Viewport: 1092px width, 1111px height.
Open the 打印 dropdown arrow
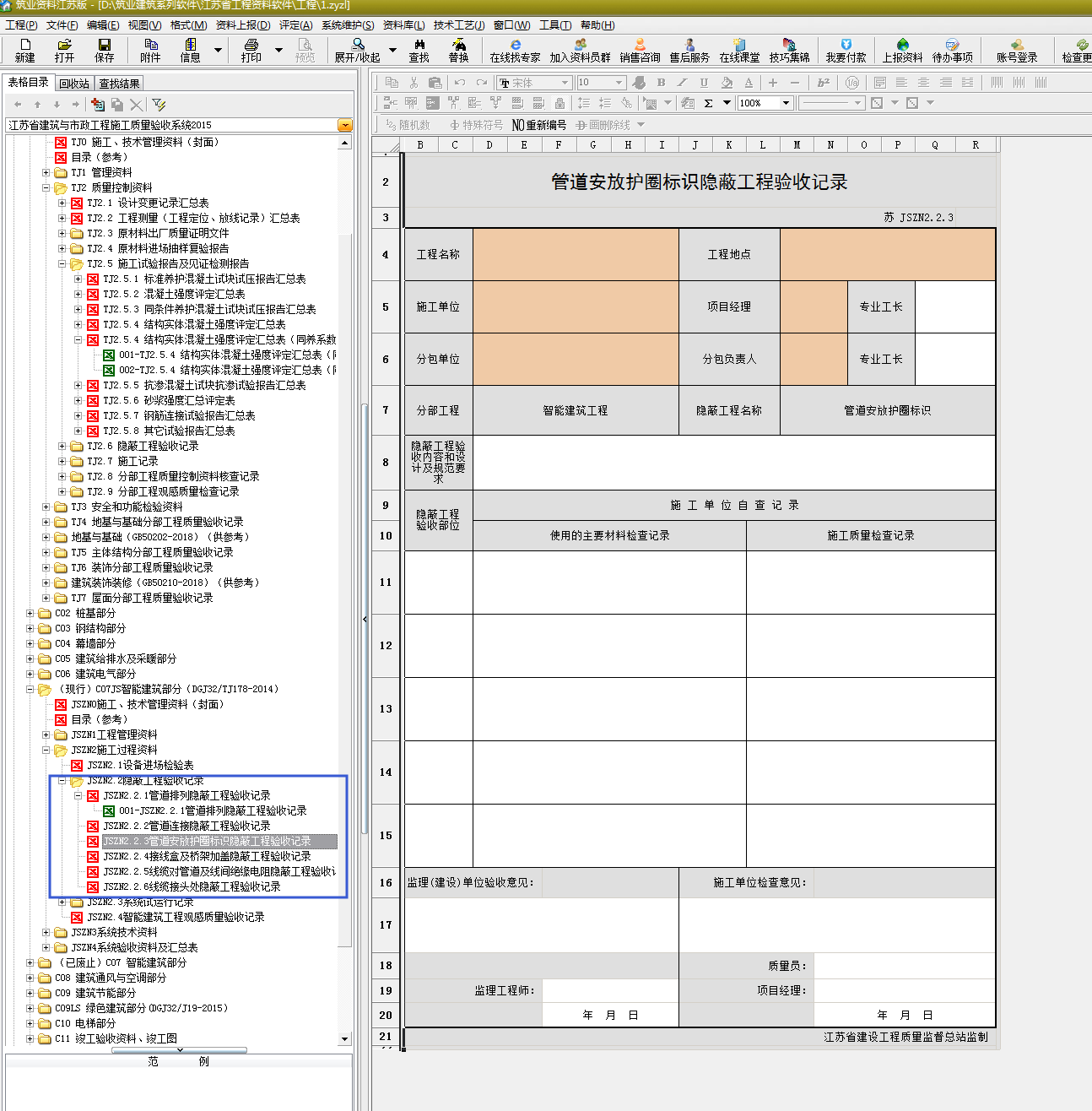(278, 51)
